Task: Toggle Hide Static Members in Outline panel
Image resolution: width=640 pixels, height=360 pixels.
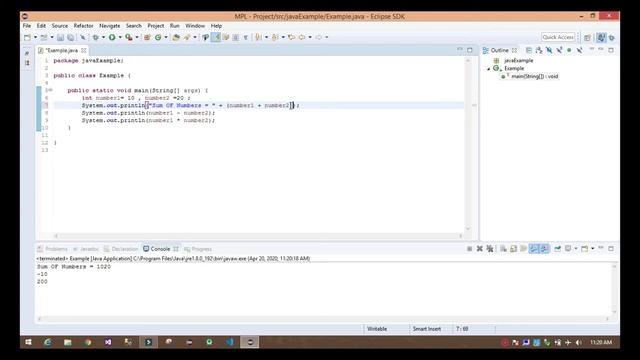Action: coord(559,50)
